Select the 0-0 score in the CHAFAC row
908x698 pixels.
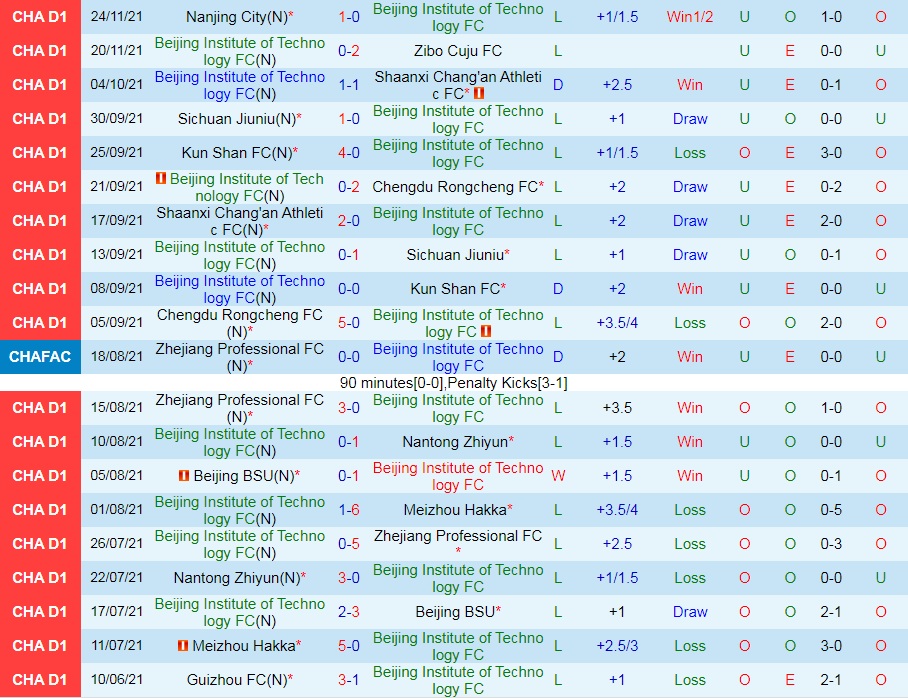[349, 357]
